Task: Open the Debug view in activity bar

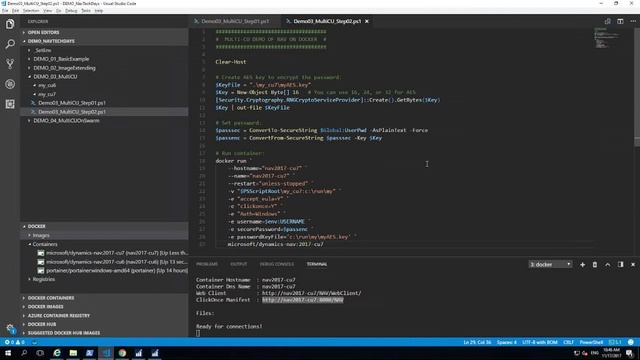Action: 10,84
